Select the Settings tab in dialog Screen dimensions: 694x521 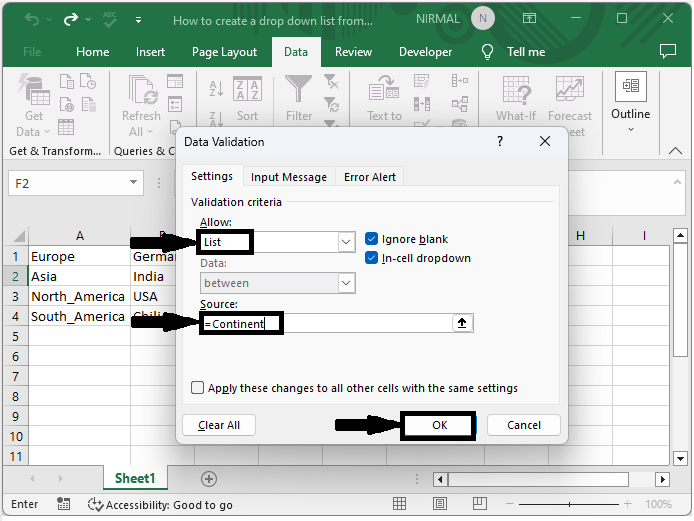point(212,176)
